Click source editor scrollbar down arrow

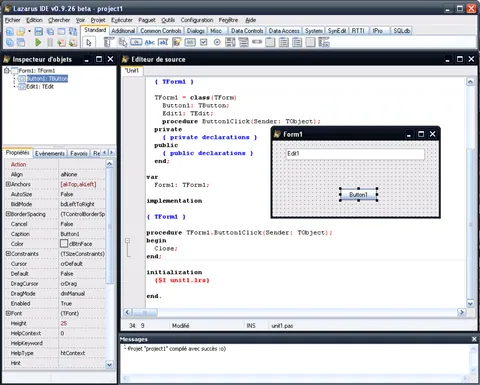pos(470,303)
